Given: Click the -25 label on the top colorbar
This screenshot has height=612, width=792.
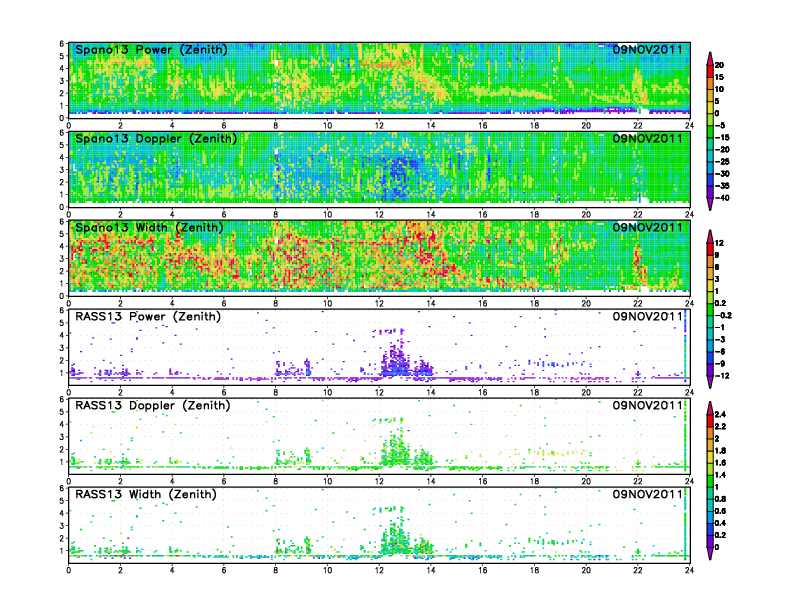Looking at the screenshot, I should coord(722,162).
